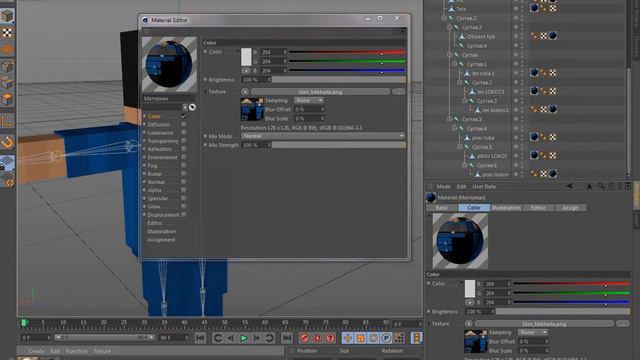Collapse 'Сустав.2' node above 'lev LOKOT.1'

(x=459, y=82)
